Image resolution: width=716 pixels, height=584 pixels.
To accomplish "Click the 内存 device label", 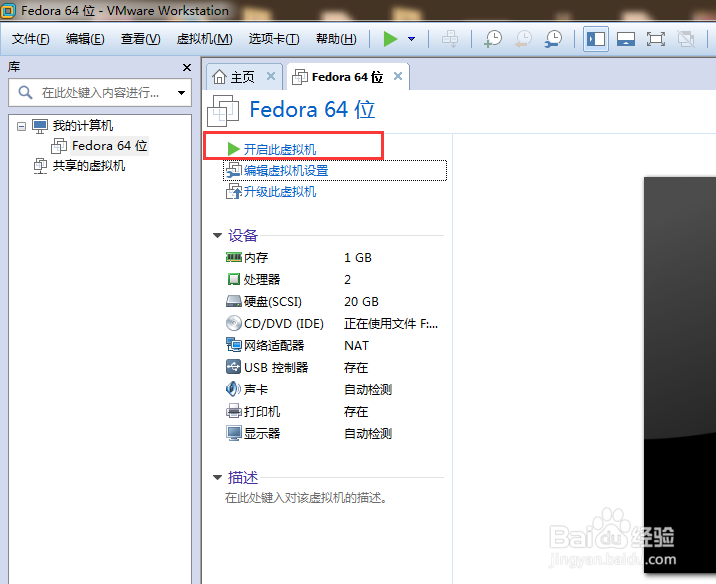I will point(256,258).
